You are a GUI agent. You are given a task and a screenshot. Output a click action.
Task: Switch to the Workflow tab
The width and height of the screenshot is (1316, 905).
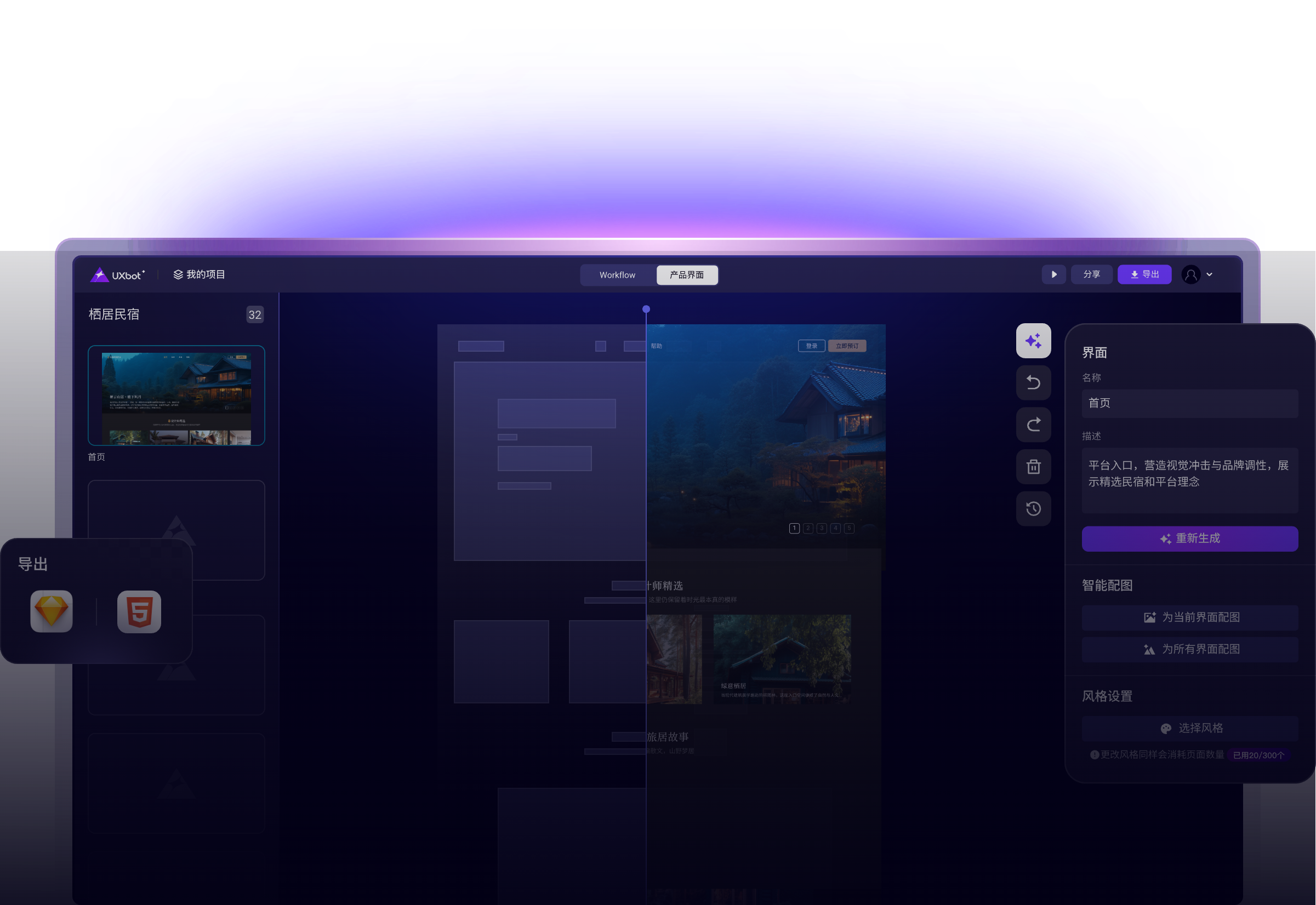tap(617, 275)
